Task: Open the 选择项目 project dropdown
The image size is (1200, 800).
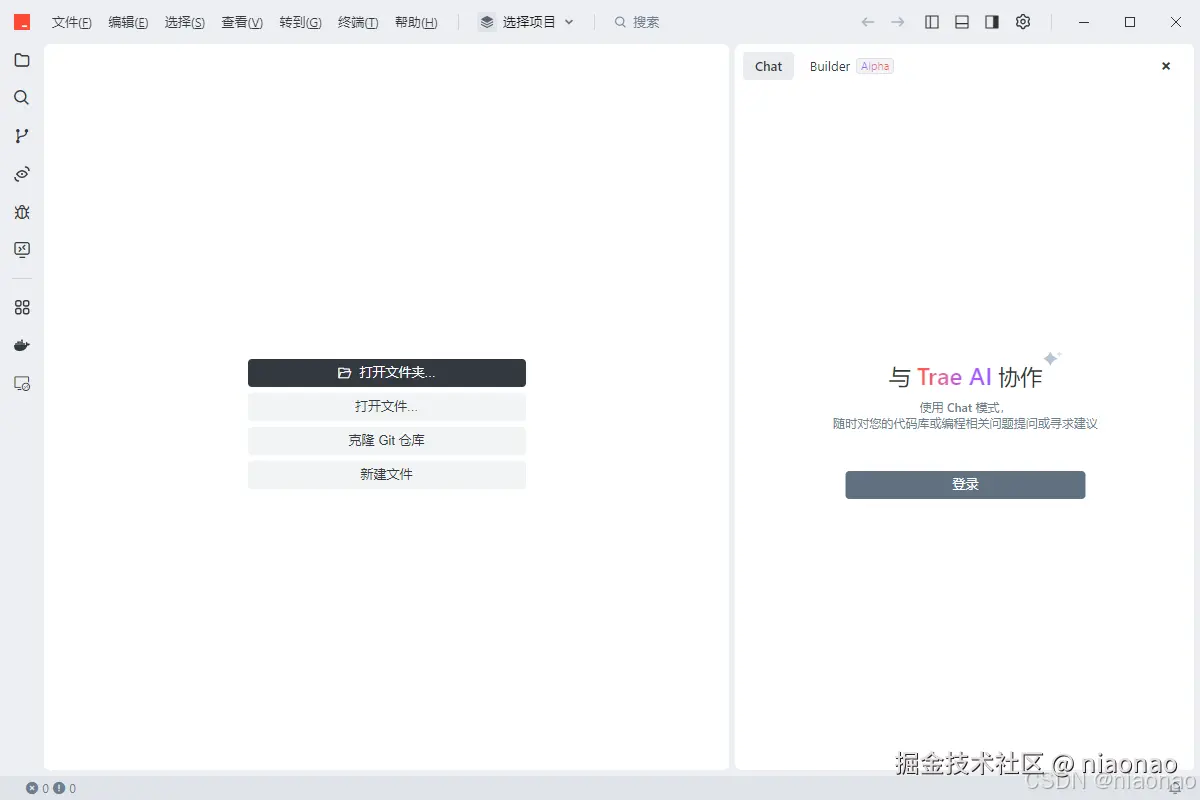Action: coord(525,21)
